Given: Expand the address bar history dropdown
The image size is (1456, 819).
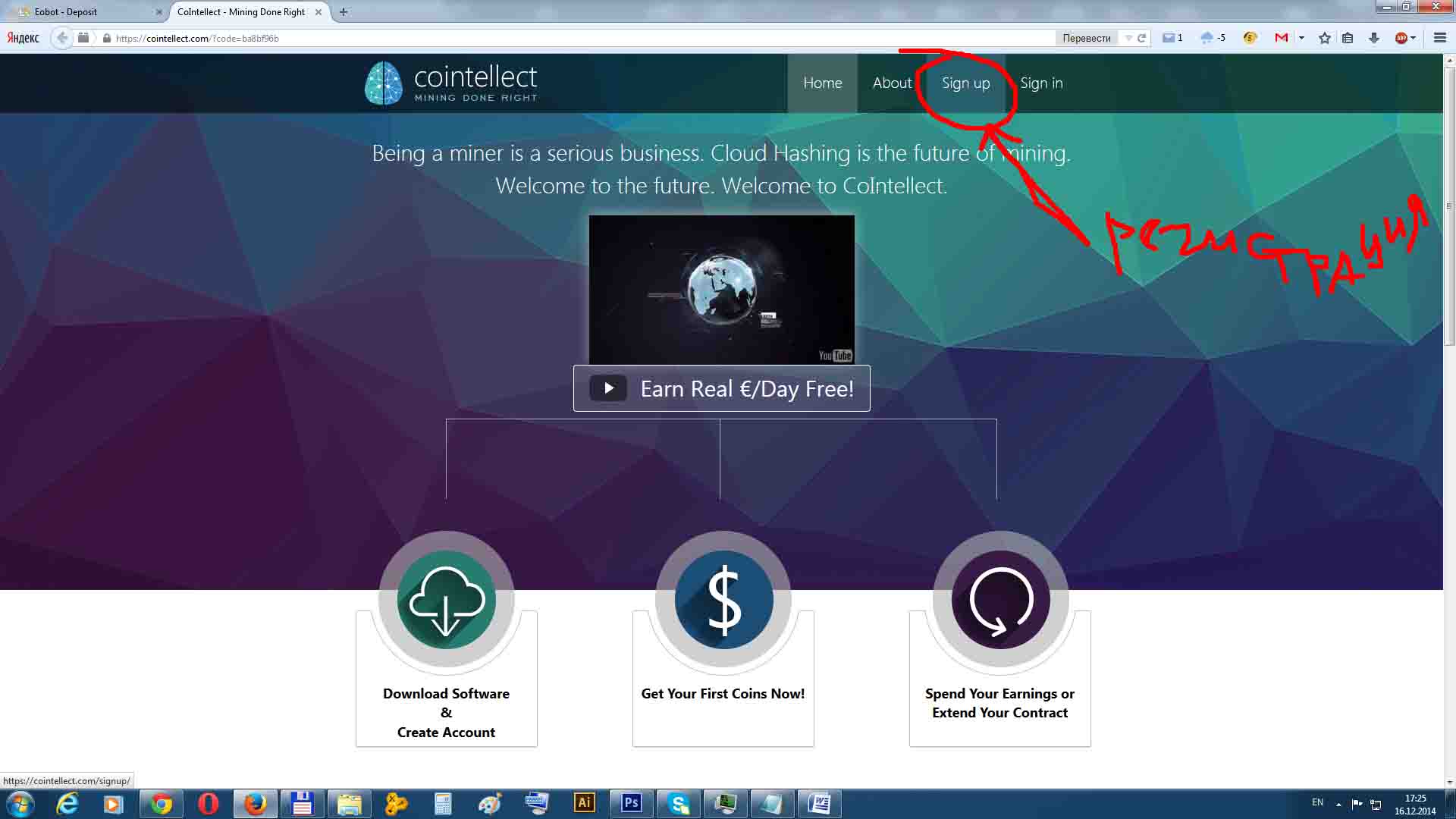Looking at the screenshot, I should point(1128,38).
